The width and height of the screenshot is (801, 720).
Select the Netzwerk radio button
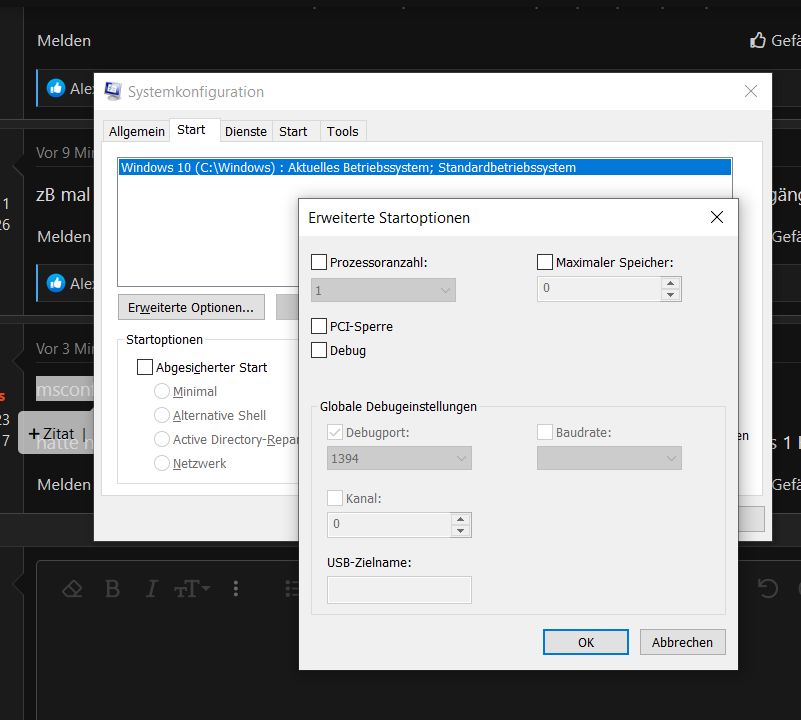coord(161,463)
